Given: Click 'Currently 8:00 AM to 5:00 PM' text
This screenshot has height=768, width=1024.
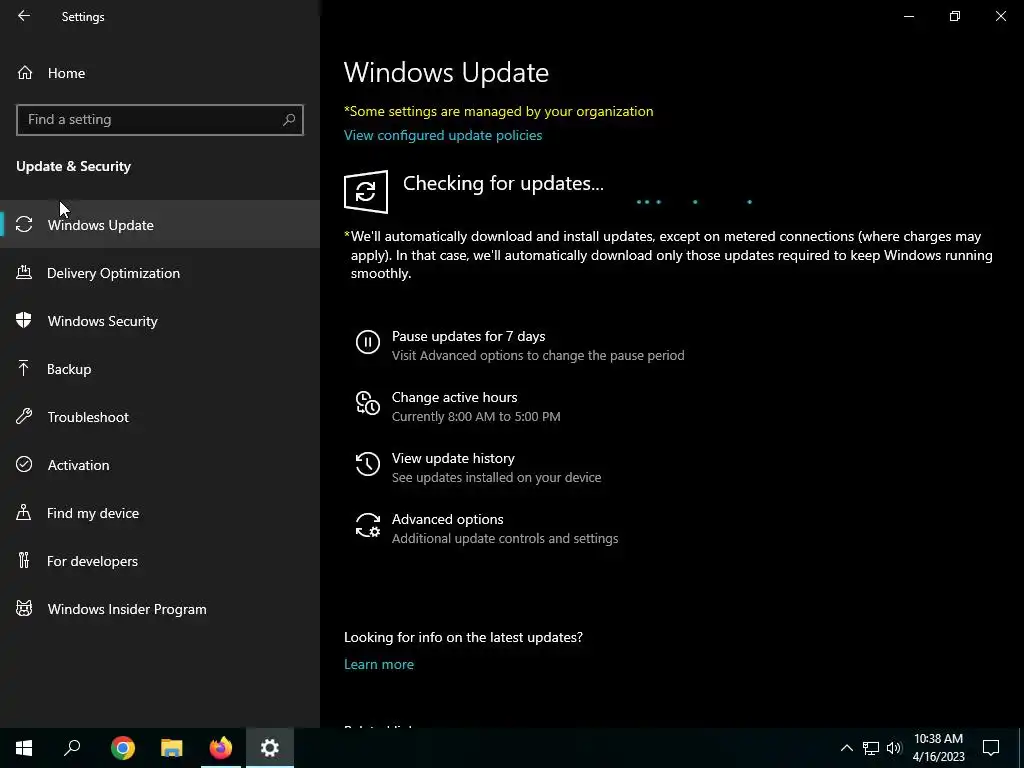Looking at the screenshot, I should [x=476, y=416].
